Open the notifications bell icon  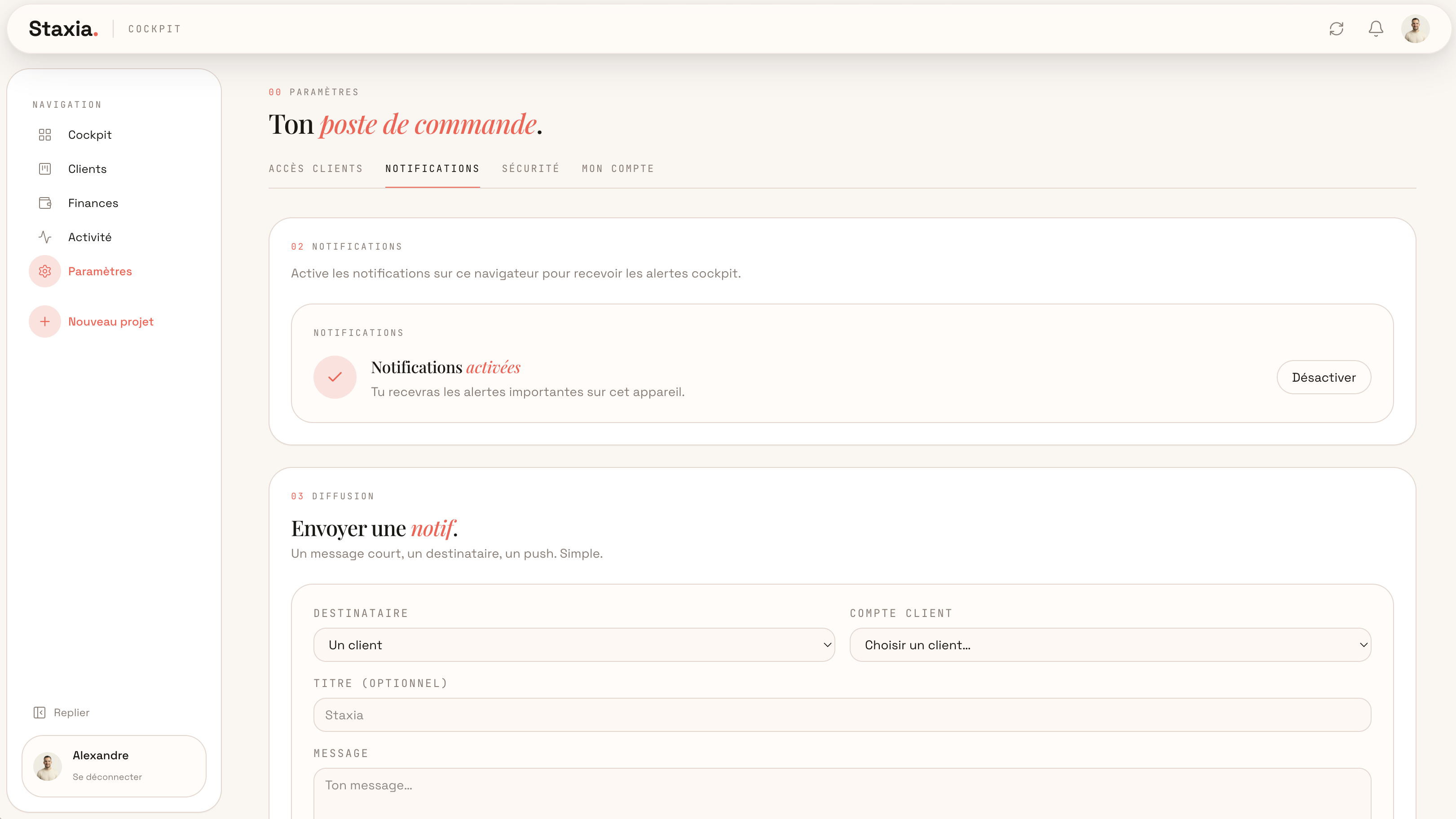[1376, 29]
